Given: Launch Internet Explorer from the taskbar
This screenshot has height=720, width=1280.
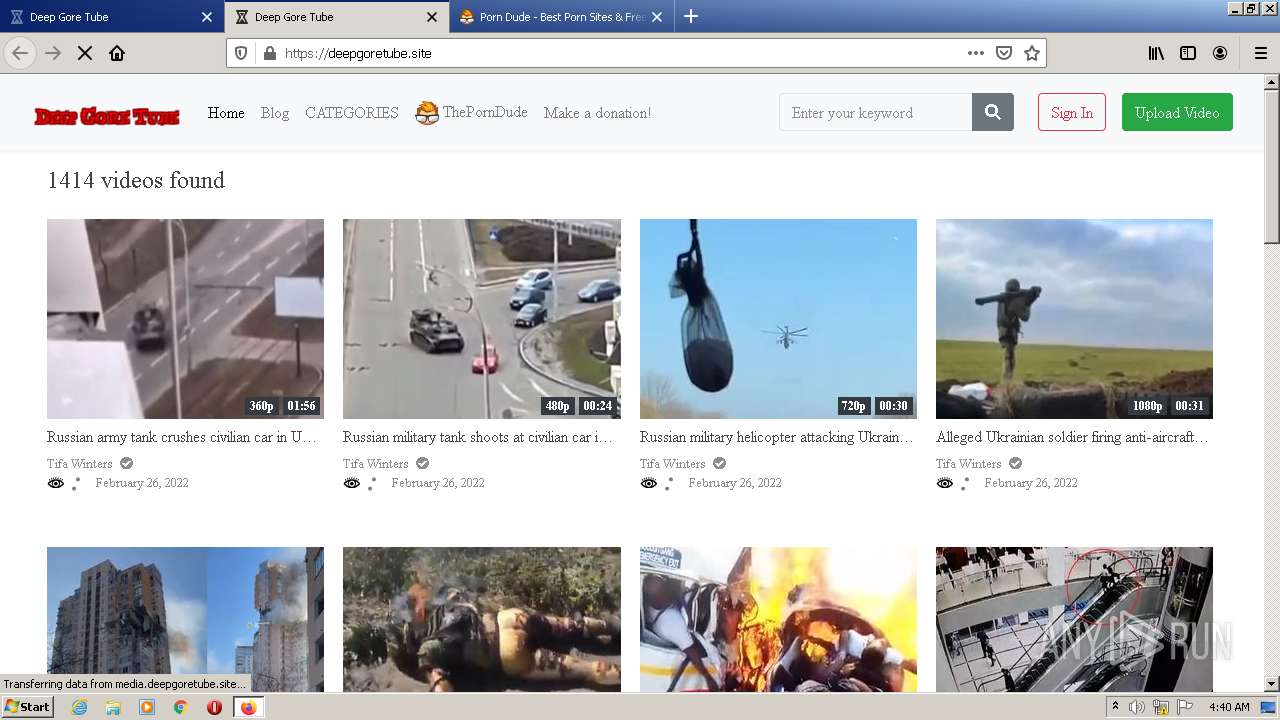Looking at the screenshot, I should (x=79, y=707).
